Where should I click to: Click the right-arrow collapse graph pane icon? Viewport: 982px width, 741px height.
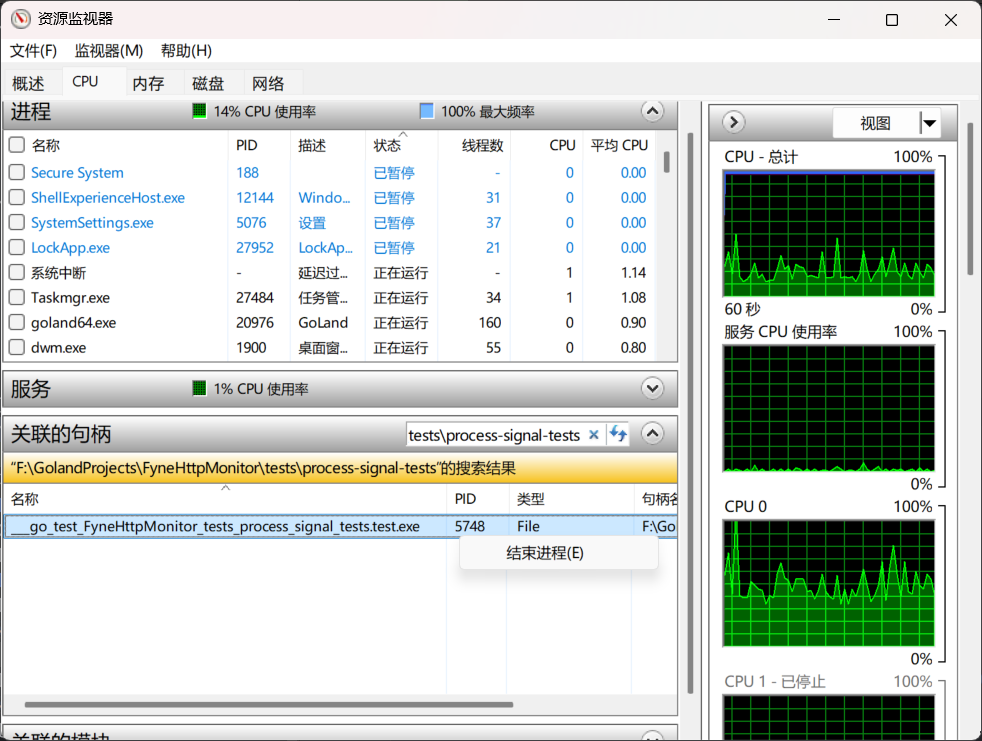point(733,123)
